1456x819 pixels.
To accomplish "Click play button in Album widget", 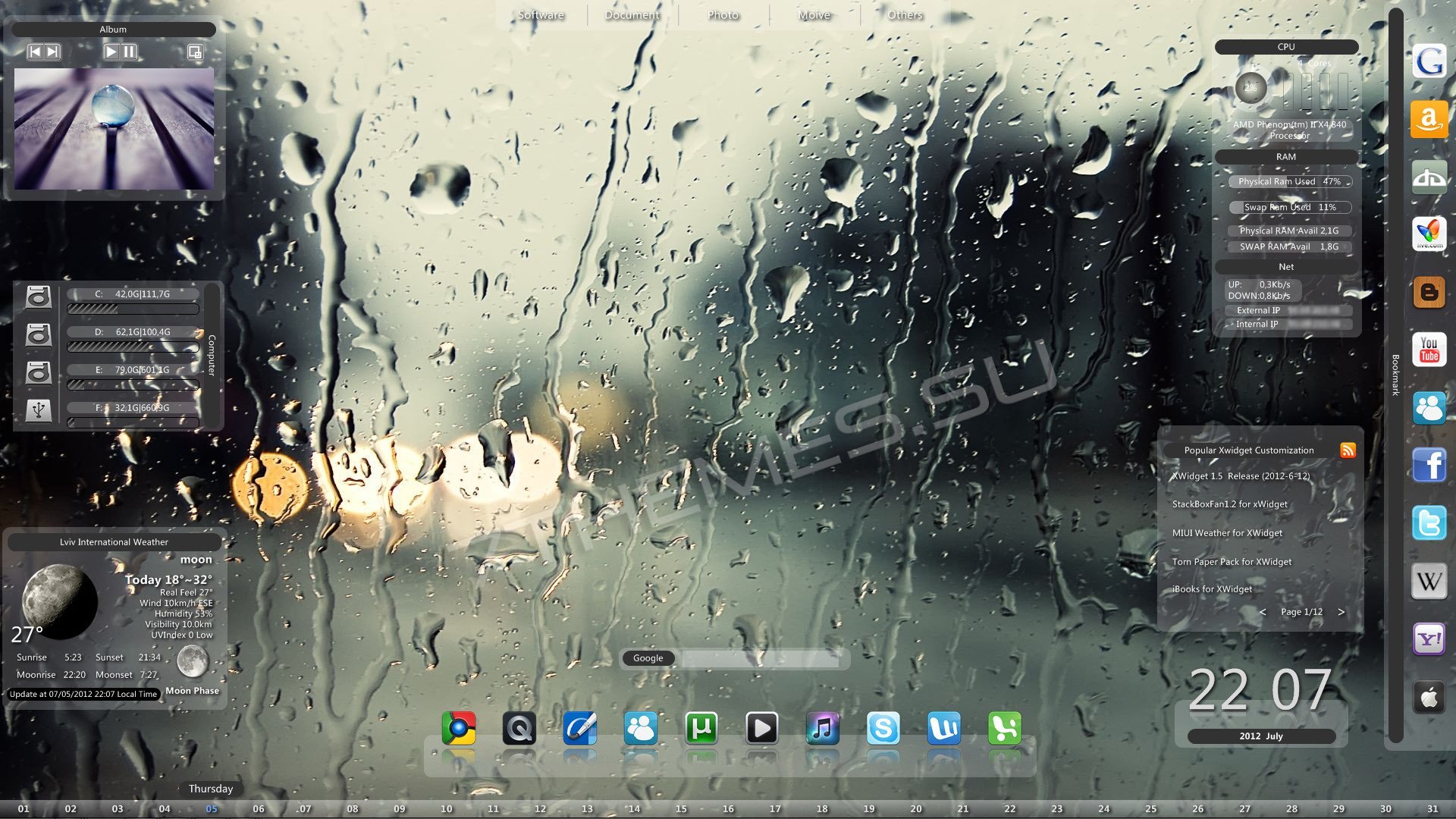I will pos(109,52).
